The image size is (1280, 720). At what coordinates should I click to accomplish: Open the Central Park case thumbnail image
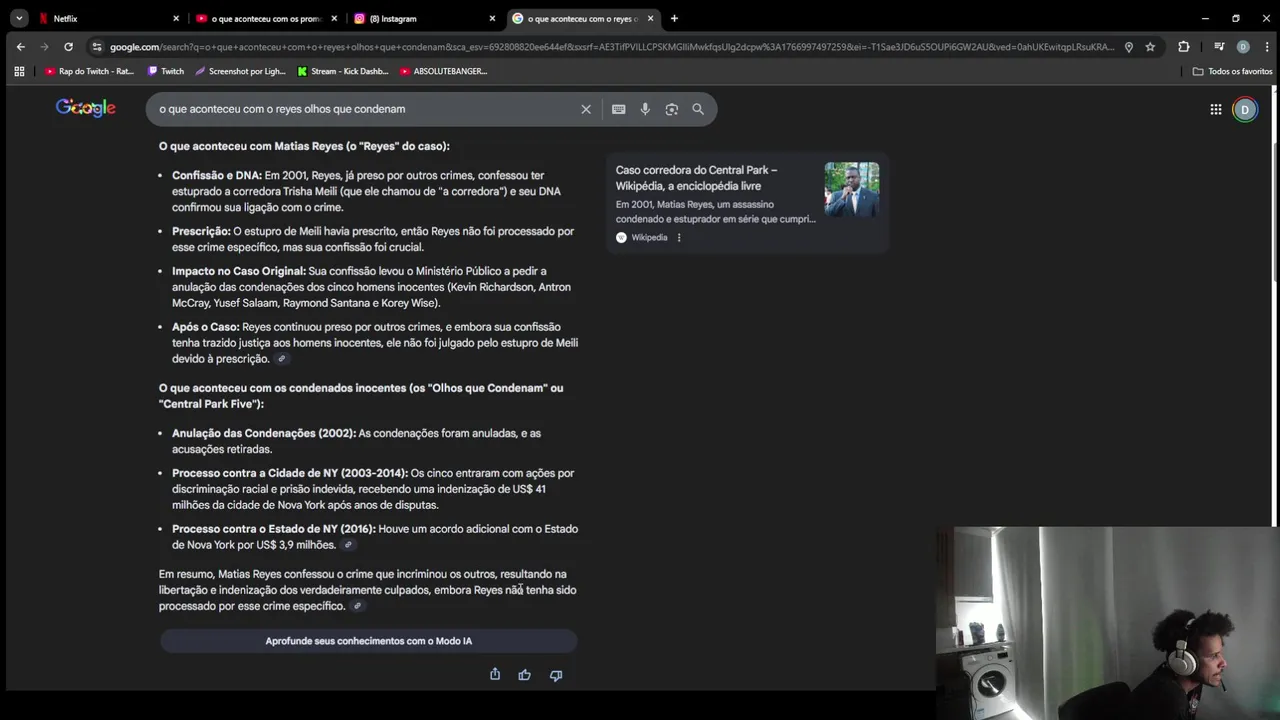click(x=852, y=190)
